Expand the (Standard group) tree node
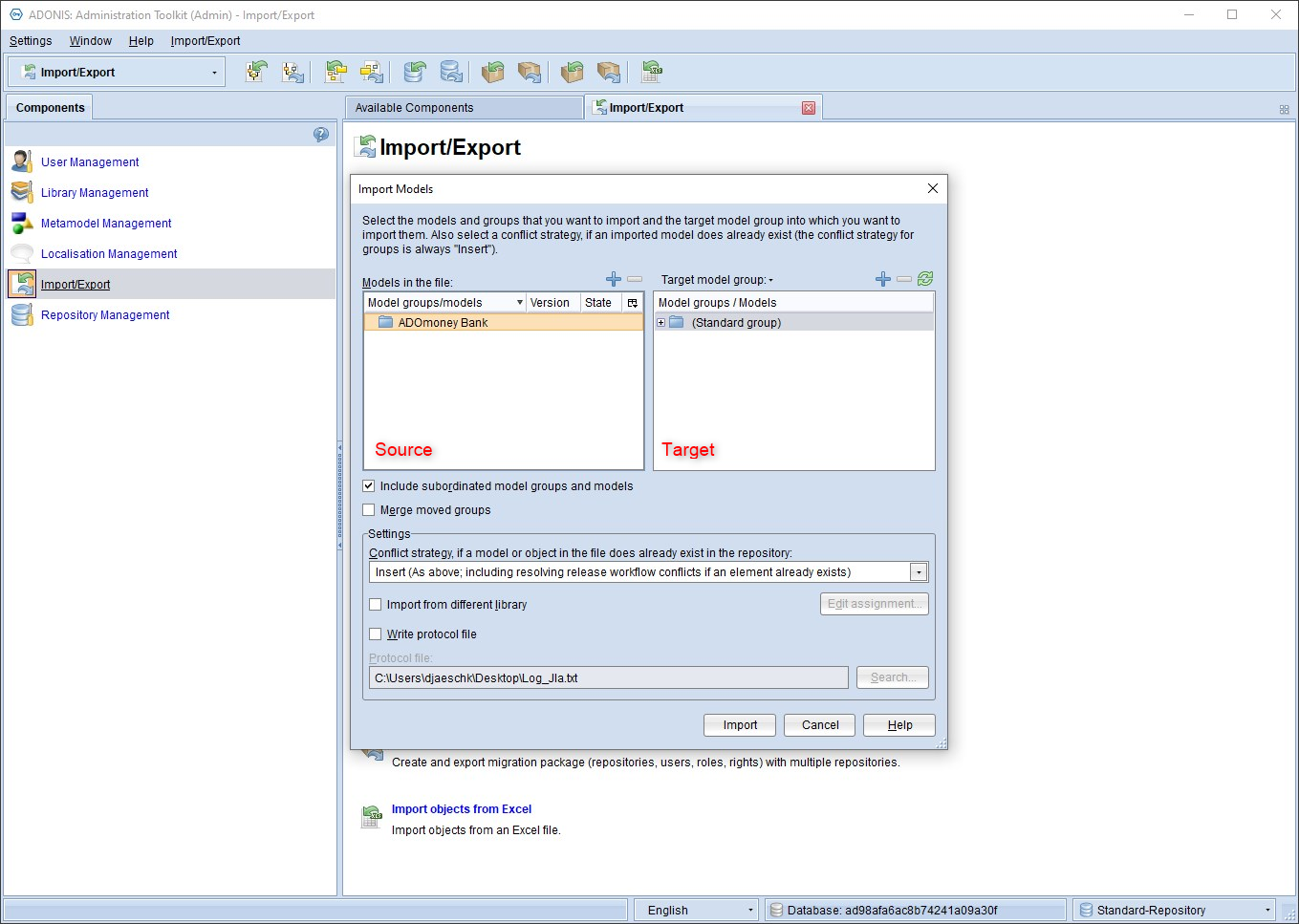The image size is (1299, 924). tap(660, 323)
